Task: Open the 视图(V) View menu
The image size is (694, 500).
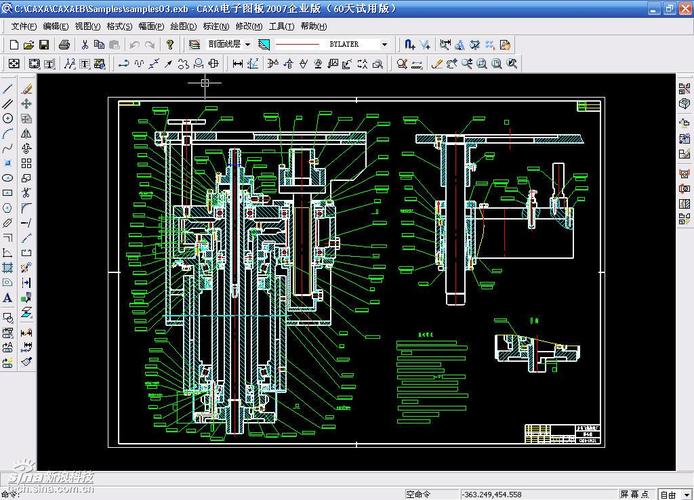Action: [x=87, y=27]
